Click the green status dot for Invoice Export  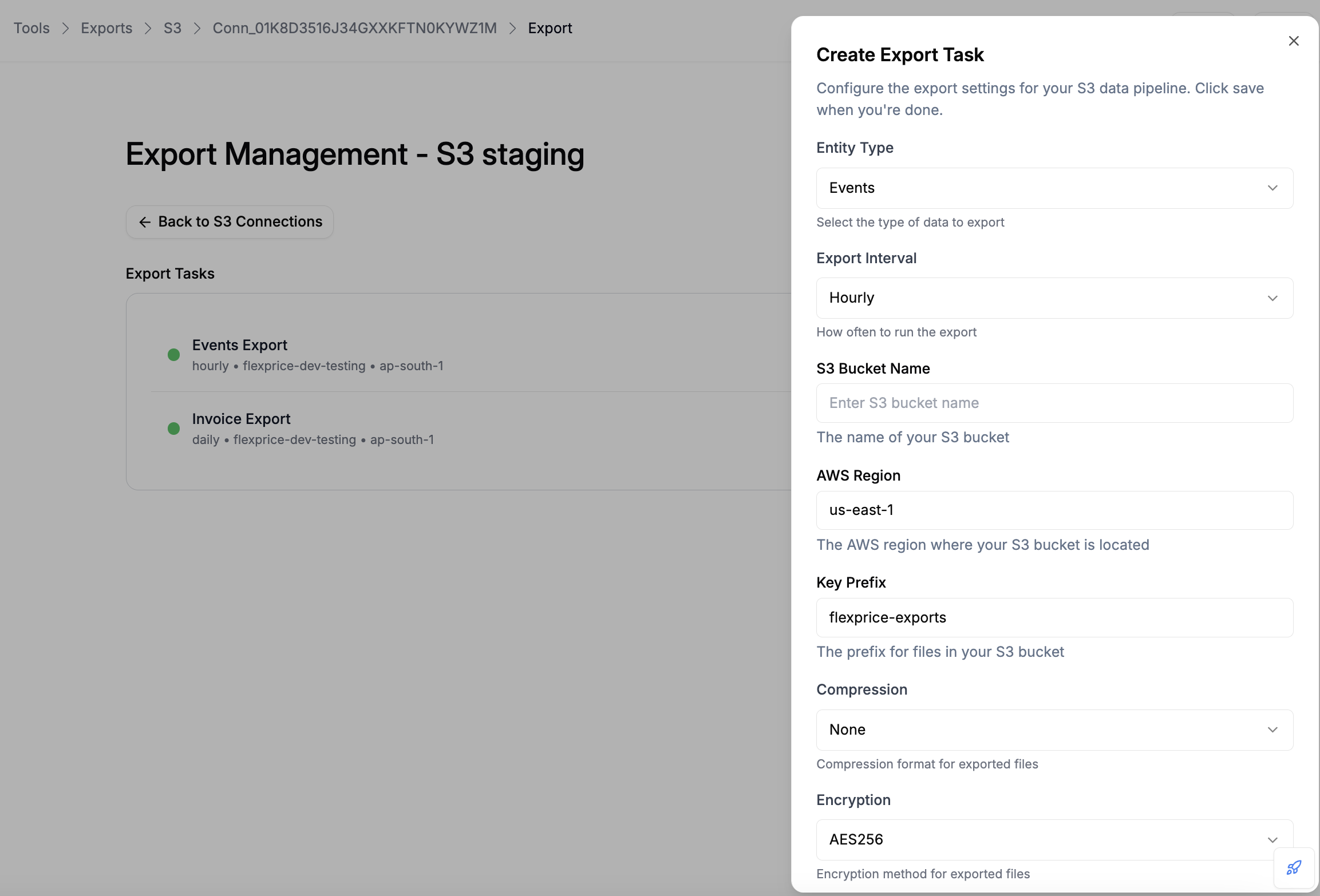click(x=174, y=428)
